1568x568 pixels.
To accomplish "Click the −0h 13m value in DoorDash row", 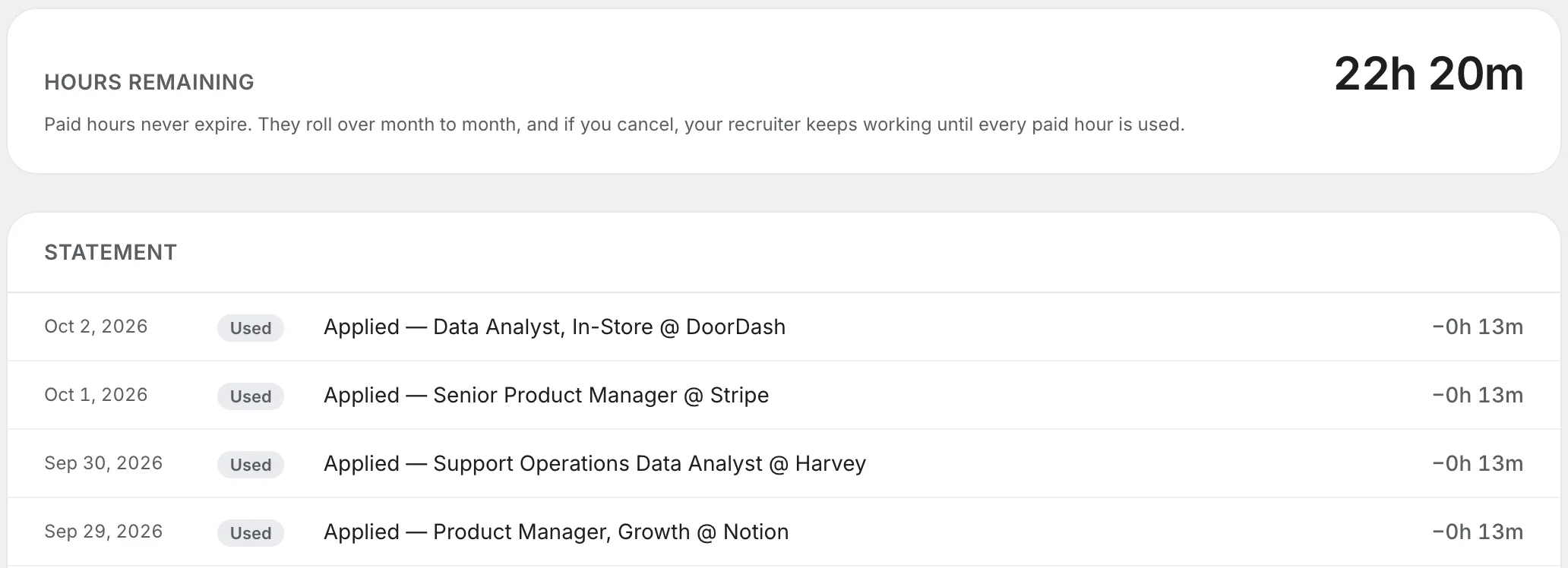I will tap(1478, 327).
